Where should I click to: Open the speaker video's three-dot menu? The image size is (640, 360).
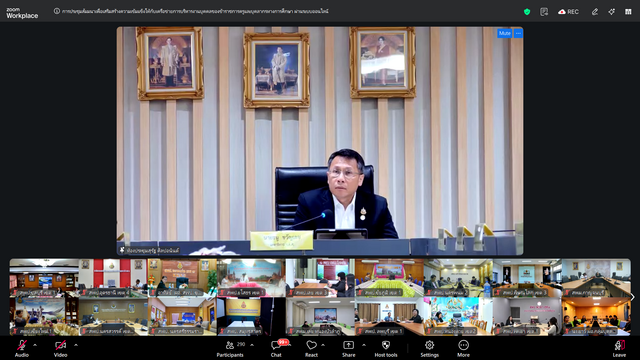point(518,33)
